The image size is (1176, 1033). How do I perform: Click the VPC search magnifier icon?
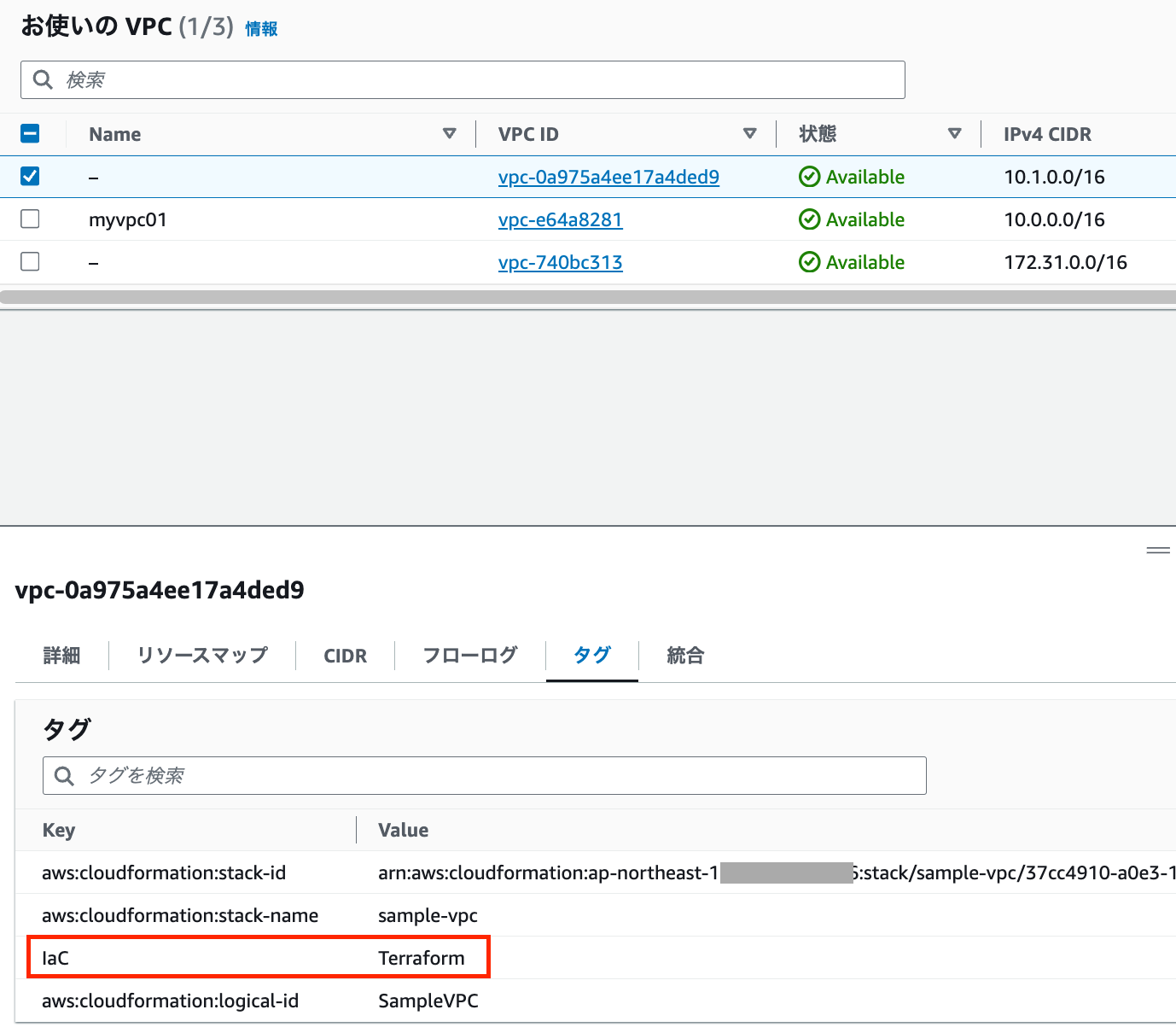43,79
